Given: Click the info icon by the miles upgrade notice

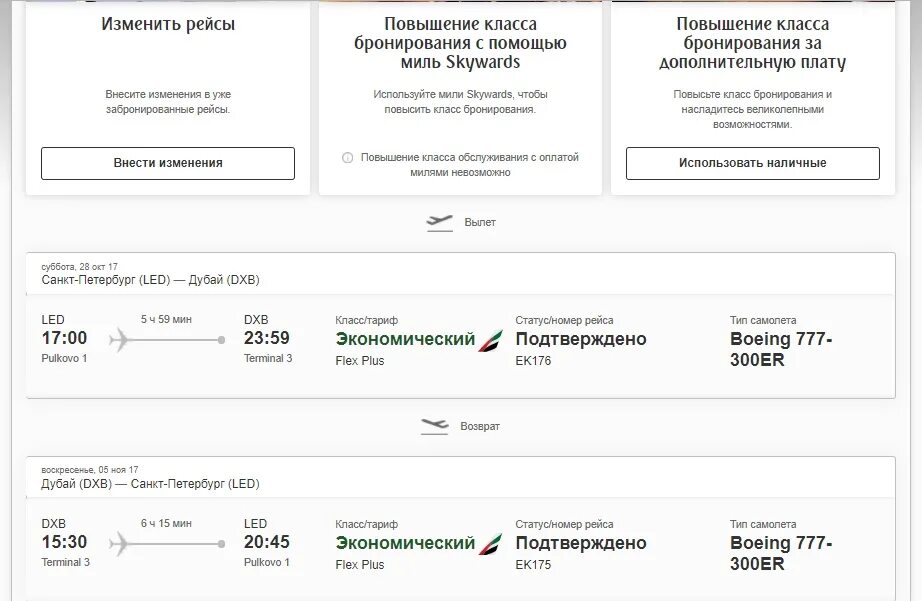Looking at the screenshot, I should (348, 158).
